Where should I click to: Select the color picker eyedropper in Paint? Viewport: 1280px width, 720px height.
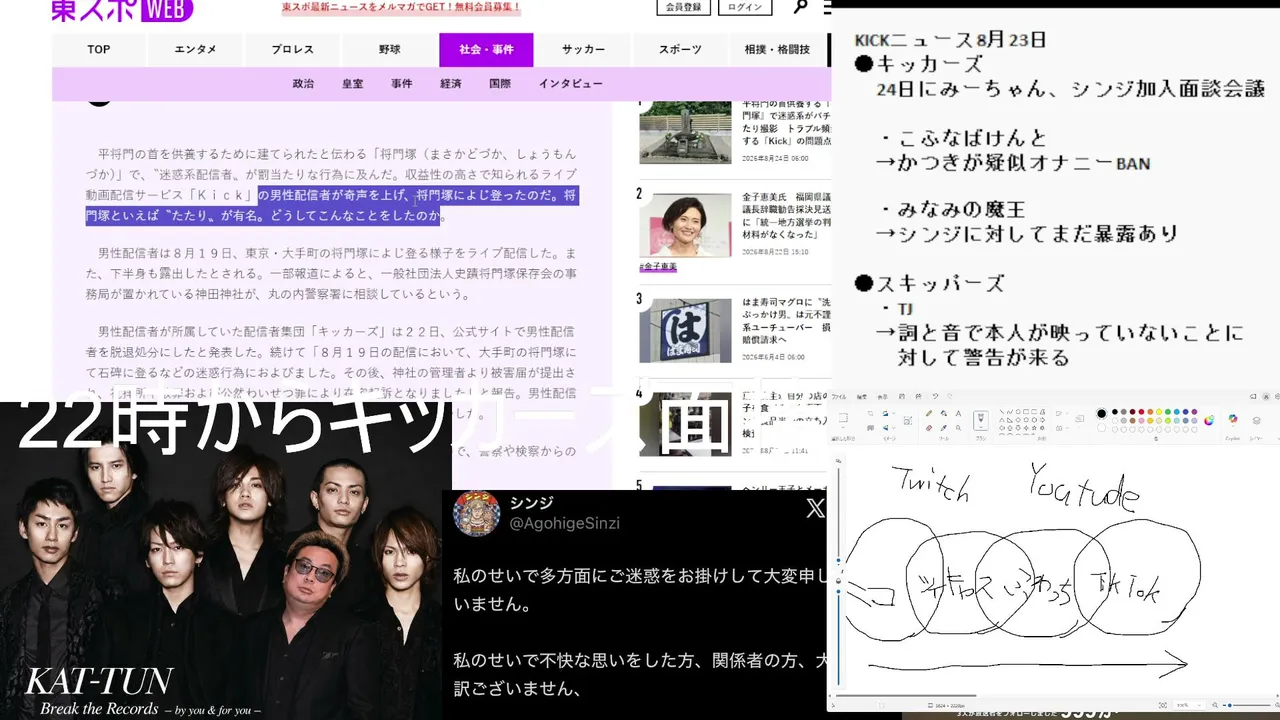(944, 428)
